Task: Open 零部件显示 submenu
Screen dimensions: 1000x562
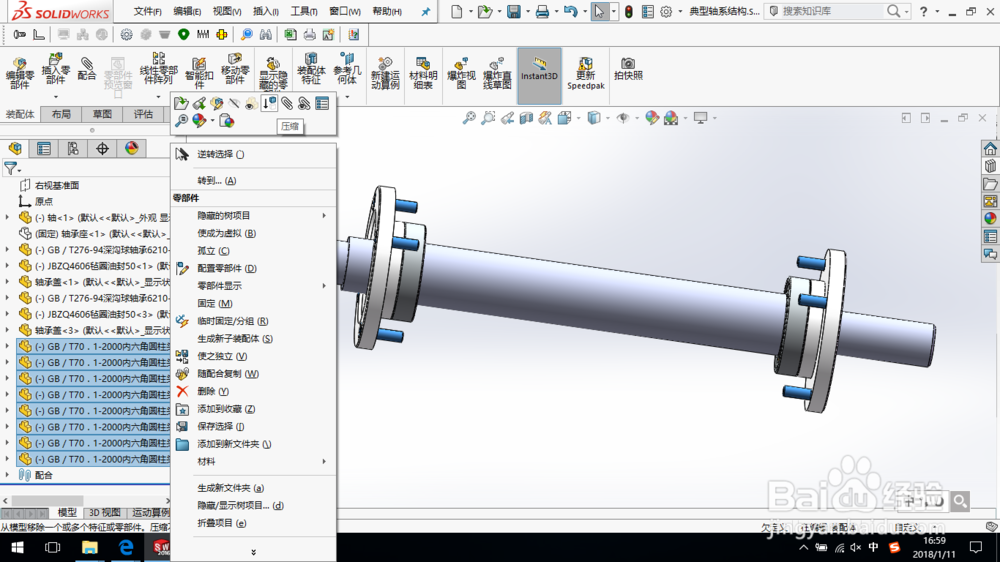Action: (253, 286)
